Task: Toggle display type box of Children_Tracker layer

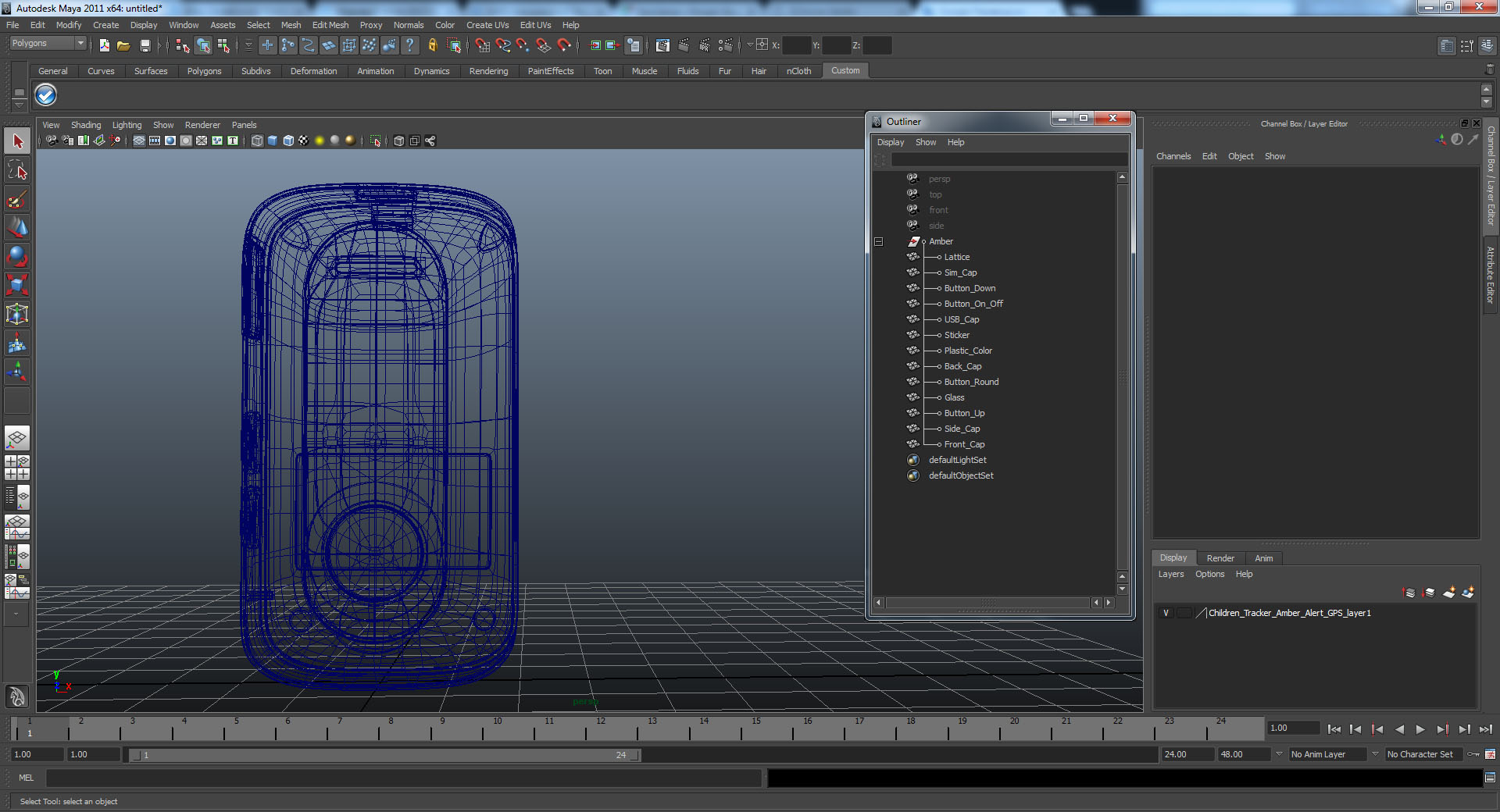Action: coord(1184,613)
